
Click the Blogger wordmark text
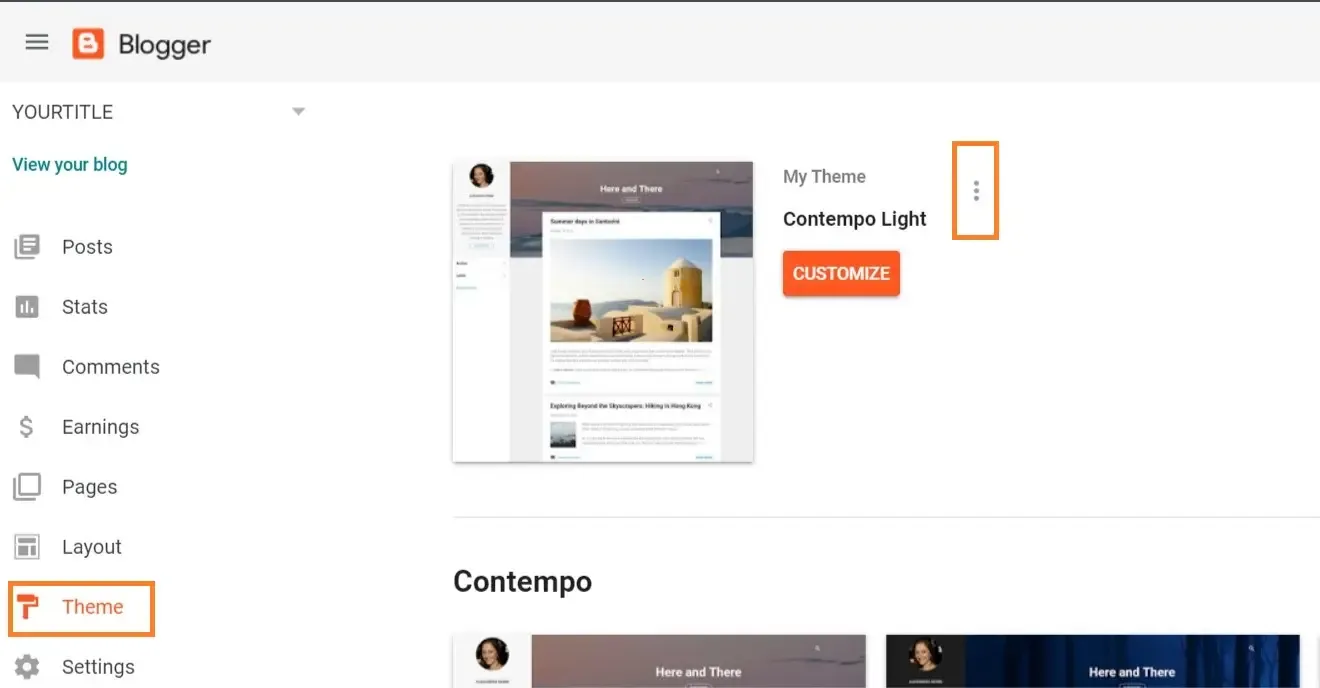(x=164, y=45)
